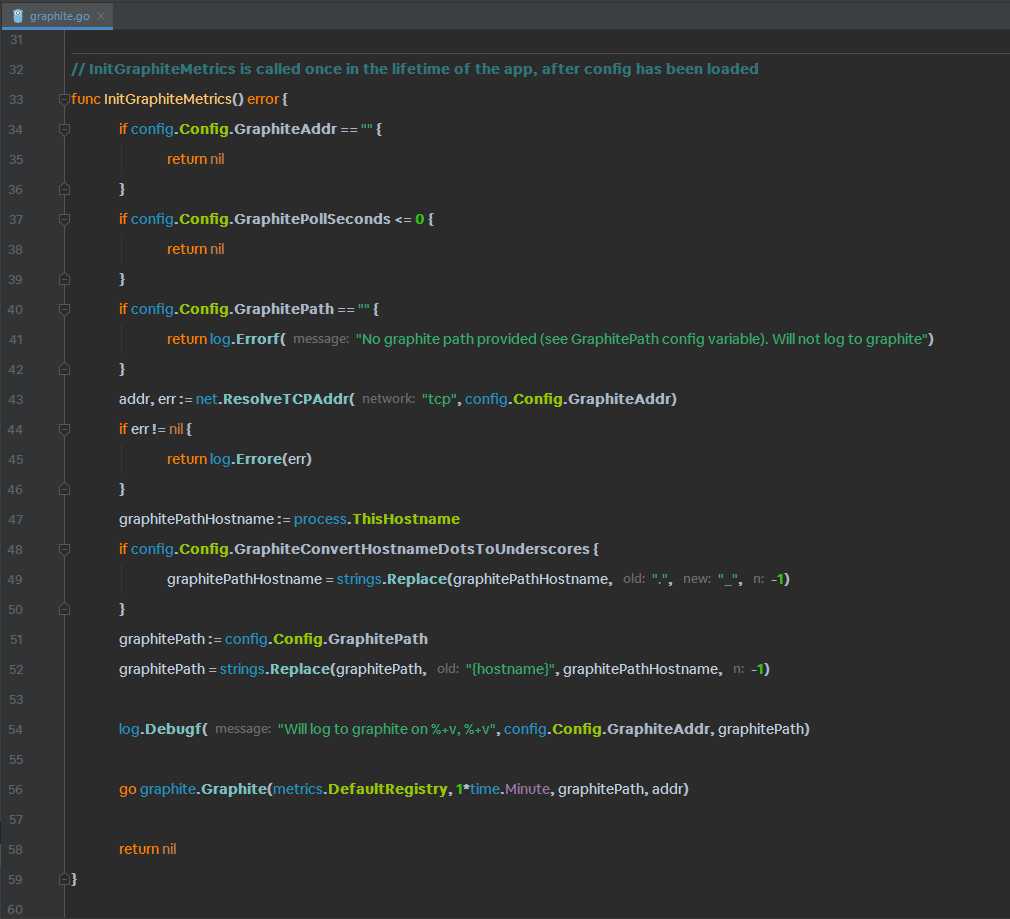Select the graphite.go editor tab
This screenshot has width=1010, height=919.
pos(57,15)
